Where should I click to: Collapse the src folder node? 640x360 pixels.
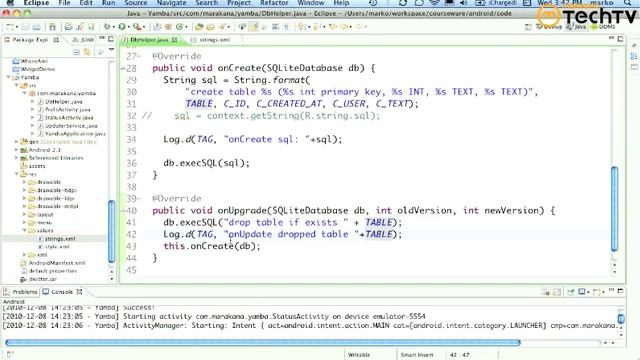point(16,85)
